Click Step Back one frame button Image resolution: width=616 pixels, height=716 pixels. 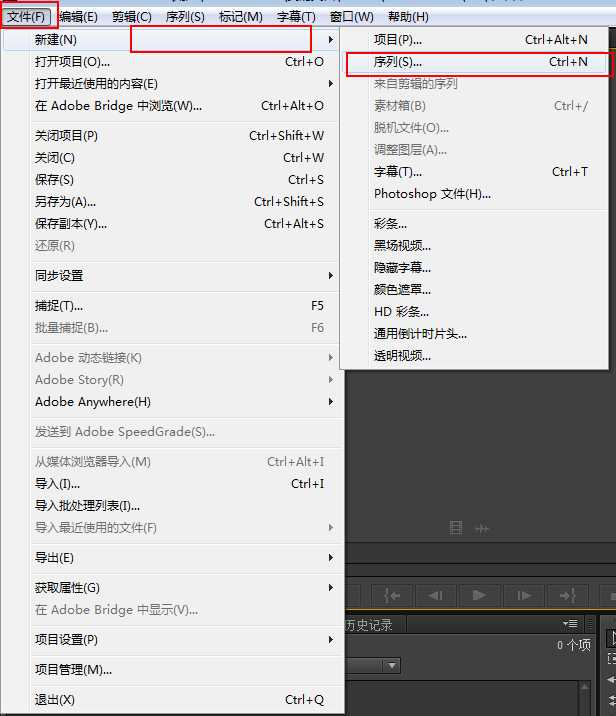pyautogui.click(x=436, y=595)
